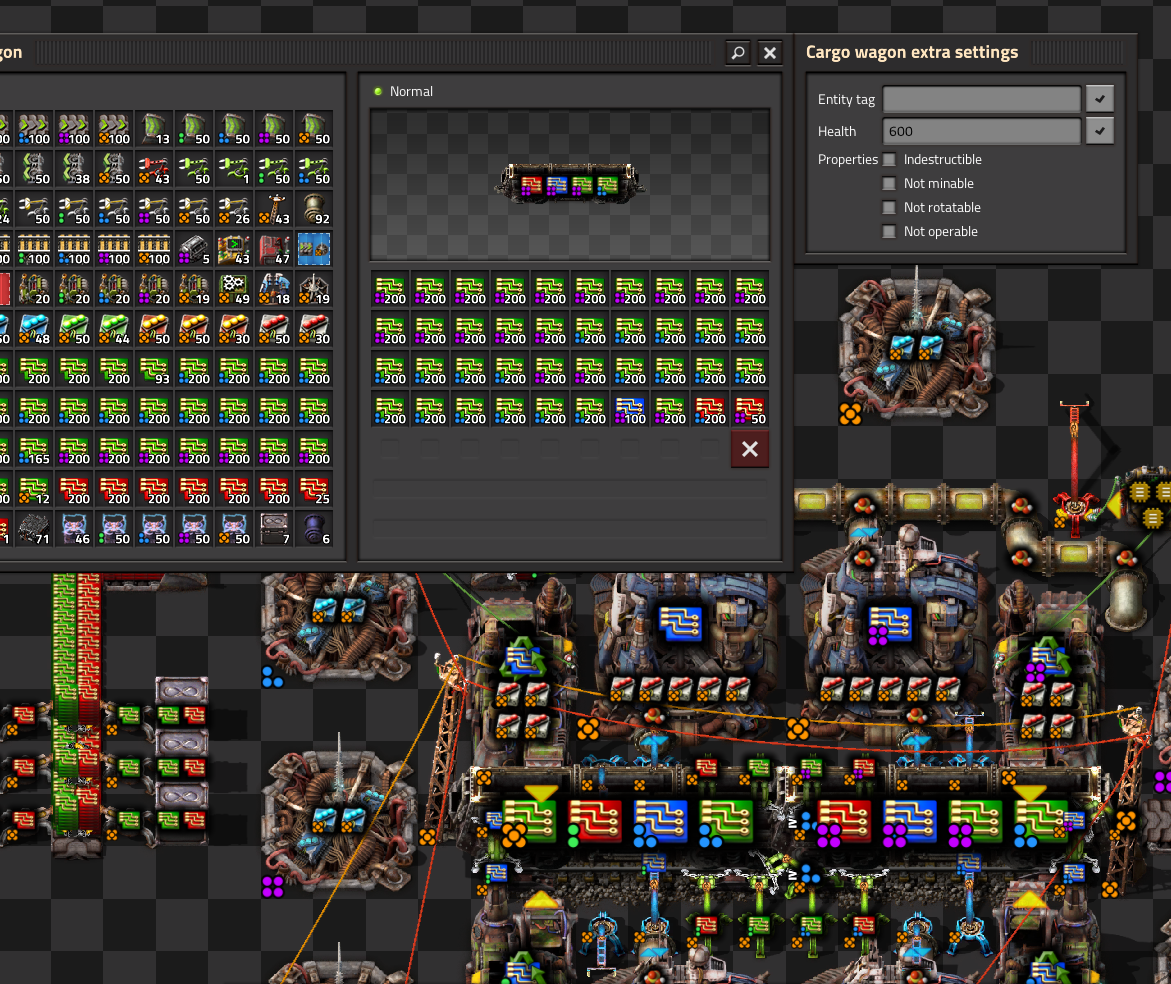This screenshot has width=1171, height=984.
Task: Pick the red circuit stack of 50 in wagon
Action: click(x=750, y=410)
